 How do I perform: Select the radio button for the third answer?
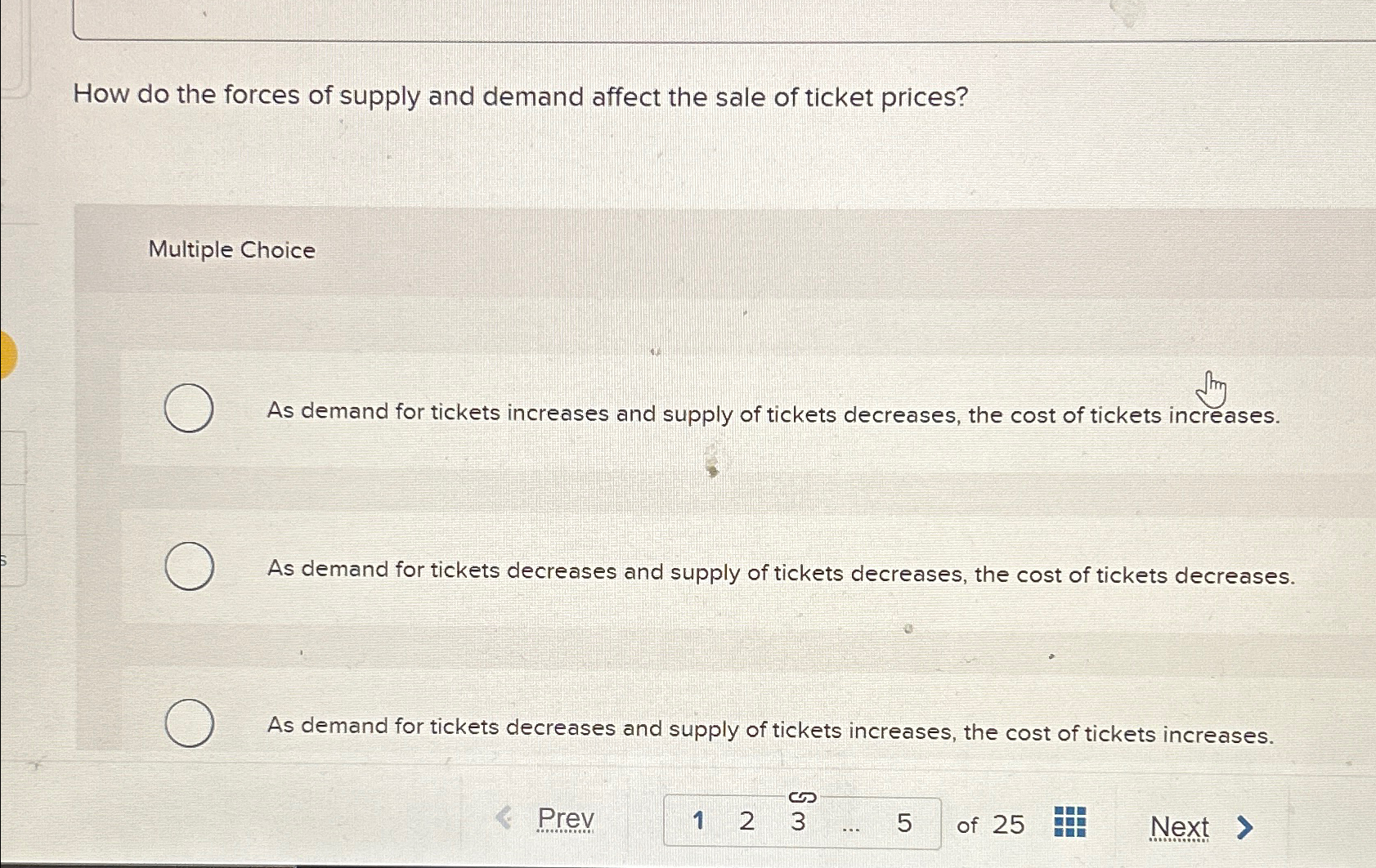(190, 723)
